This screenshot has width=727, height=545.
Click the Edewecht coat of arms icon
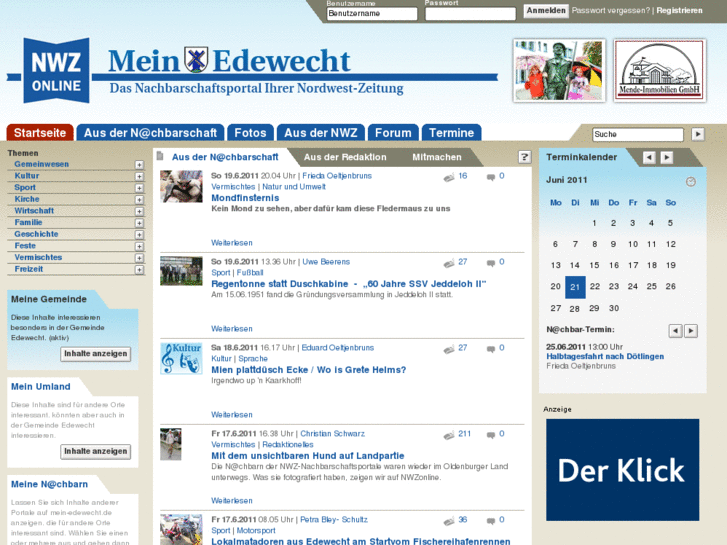pos(196,59)
